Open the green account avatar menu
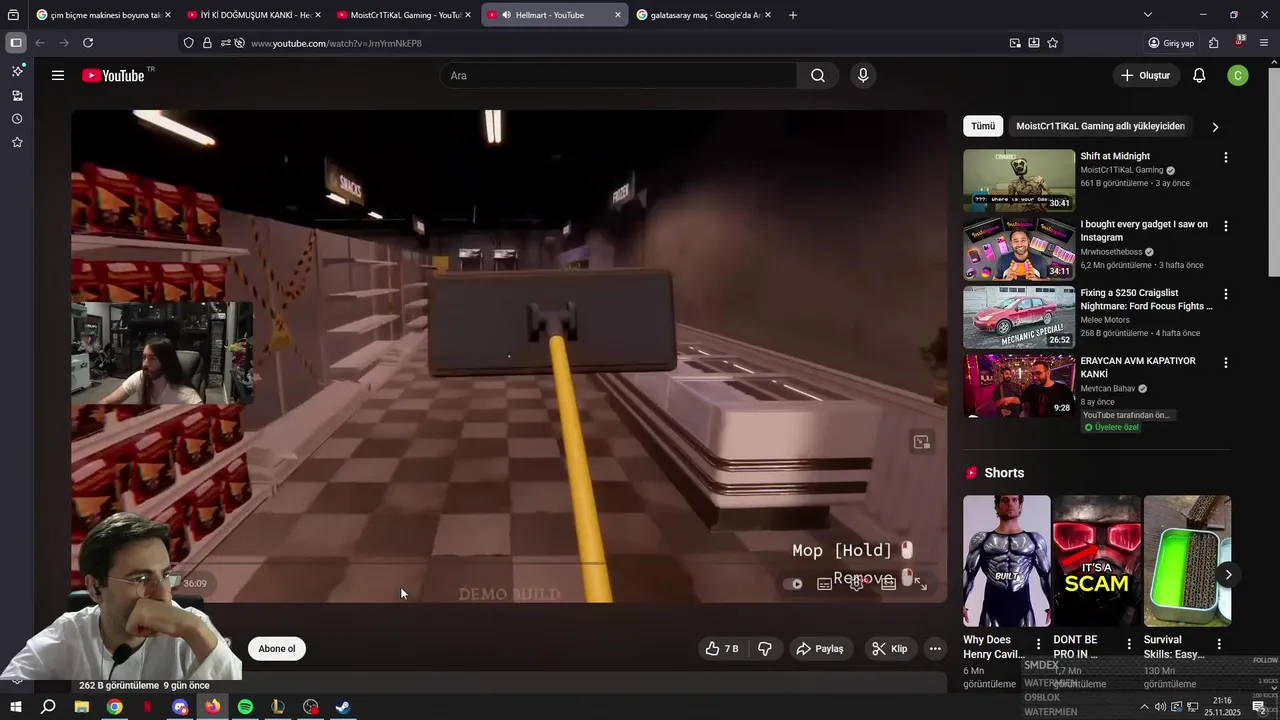Viewport: 1280px width, 720px height. (1238, 75)
